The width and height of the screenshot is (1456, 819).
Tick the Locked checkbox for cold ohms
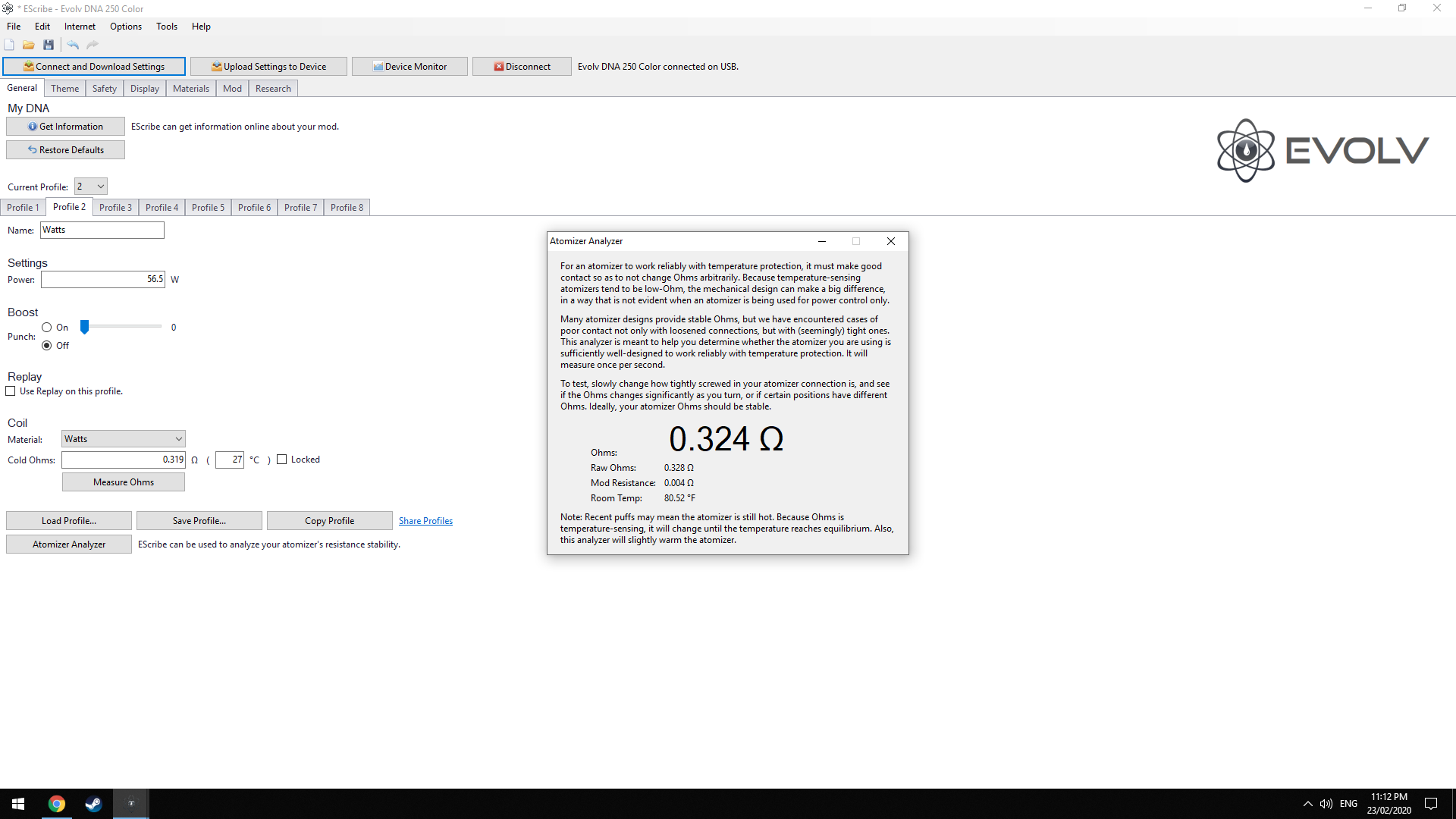[282, 460]
